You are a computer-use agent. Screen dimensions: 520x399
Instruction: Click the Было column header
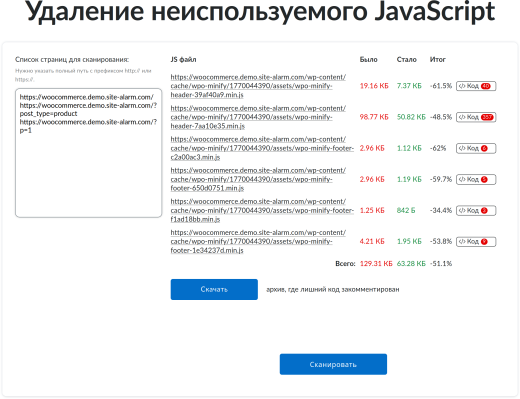[x=368, y=59]
